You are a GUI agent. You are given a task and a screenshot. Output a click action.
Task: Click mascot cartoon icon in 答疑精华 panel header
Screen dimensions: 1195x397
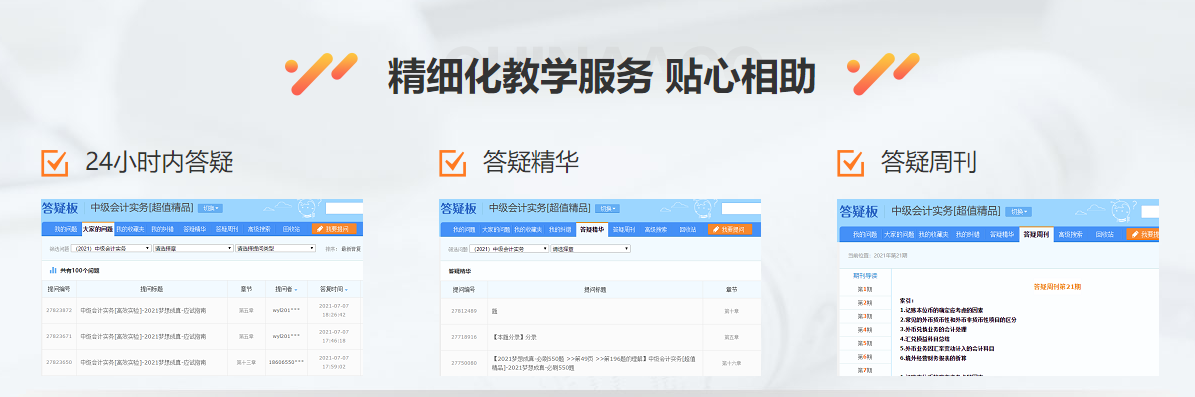704,209
